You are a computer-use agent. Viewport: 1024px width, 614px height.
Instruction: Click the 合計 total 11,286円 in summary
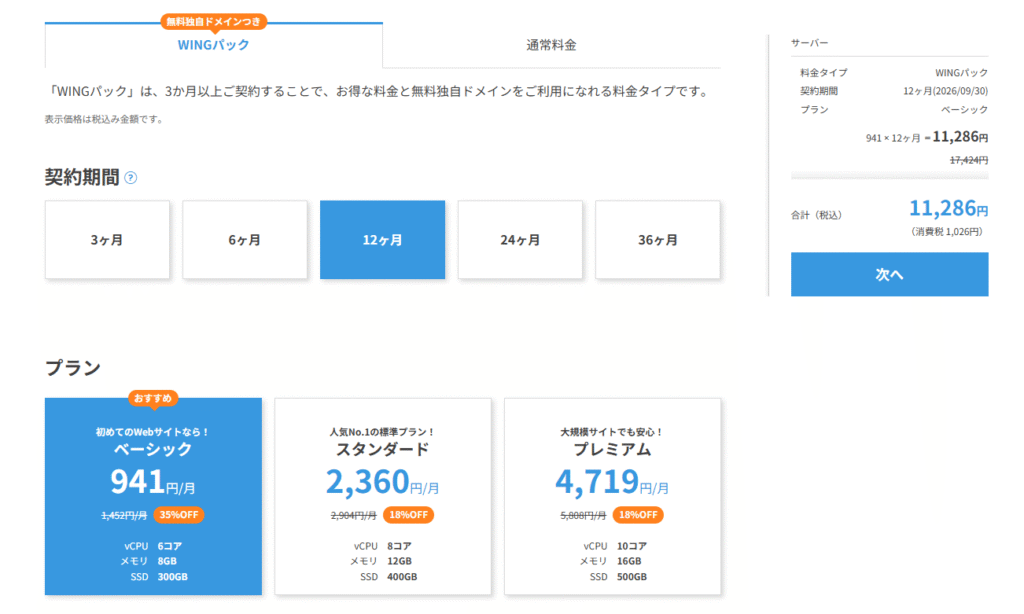click(948, 209)
